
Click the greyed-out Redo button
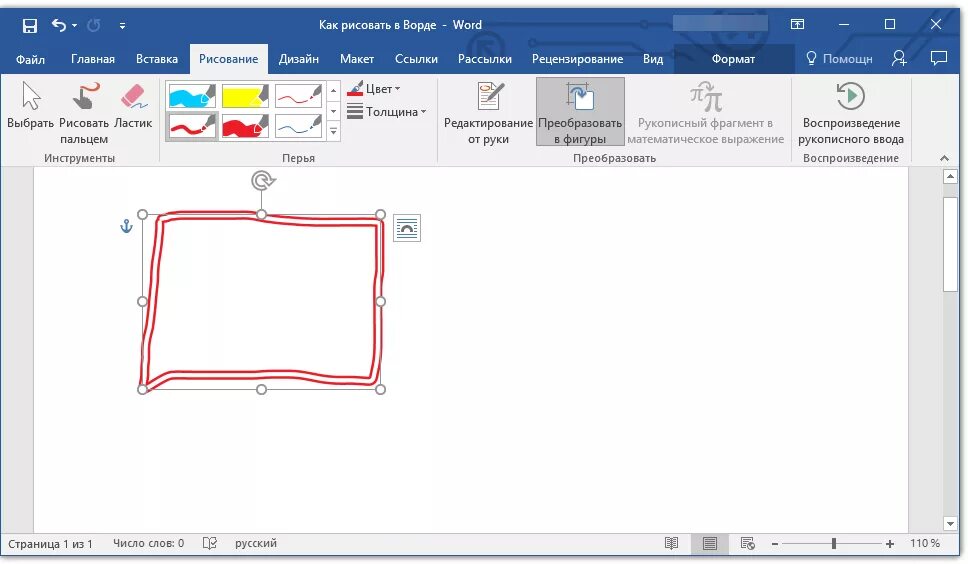tap(94, 25)
